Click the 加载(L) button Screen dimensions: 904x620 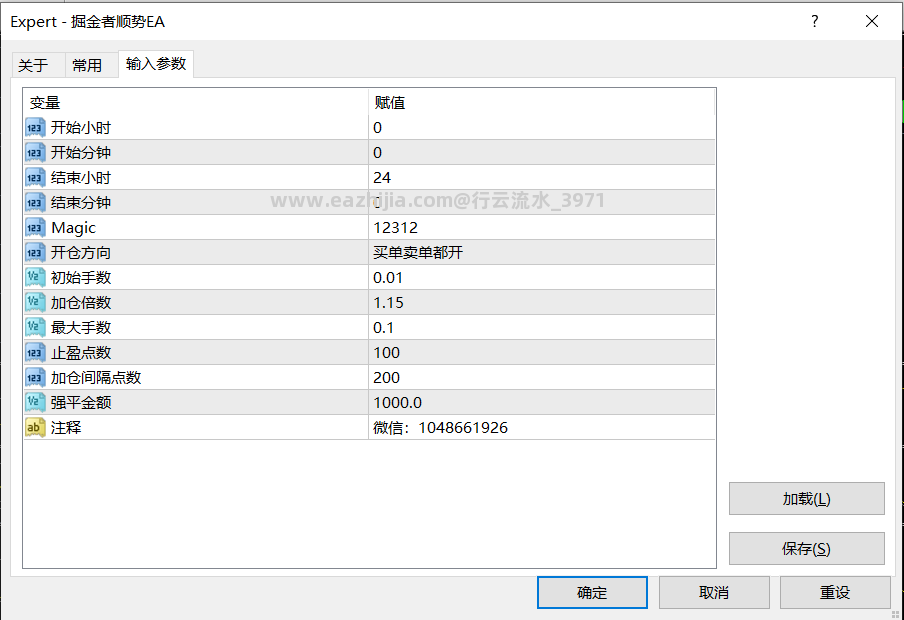tap(807, 498)
